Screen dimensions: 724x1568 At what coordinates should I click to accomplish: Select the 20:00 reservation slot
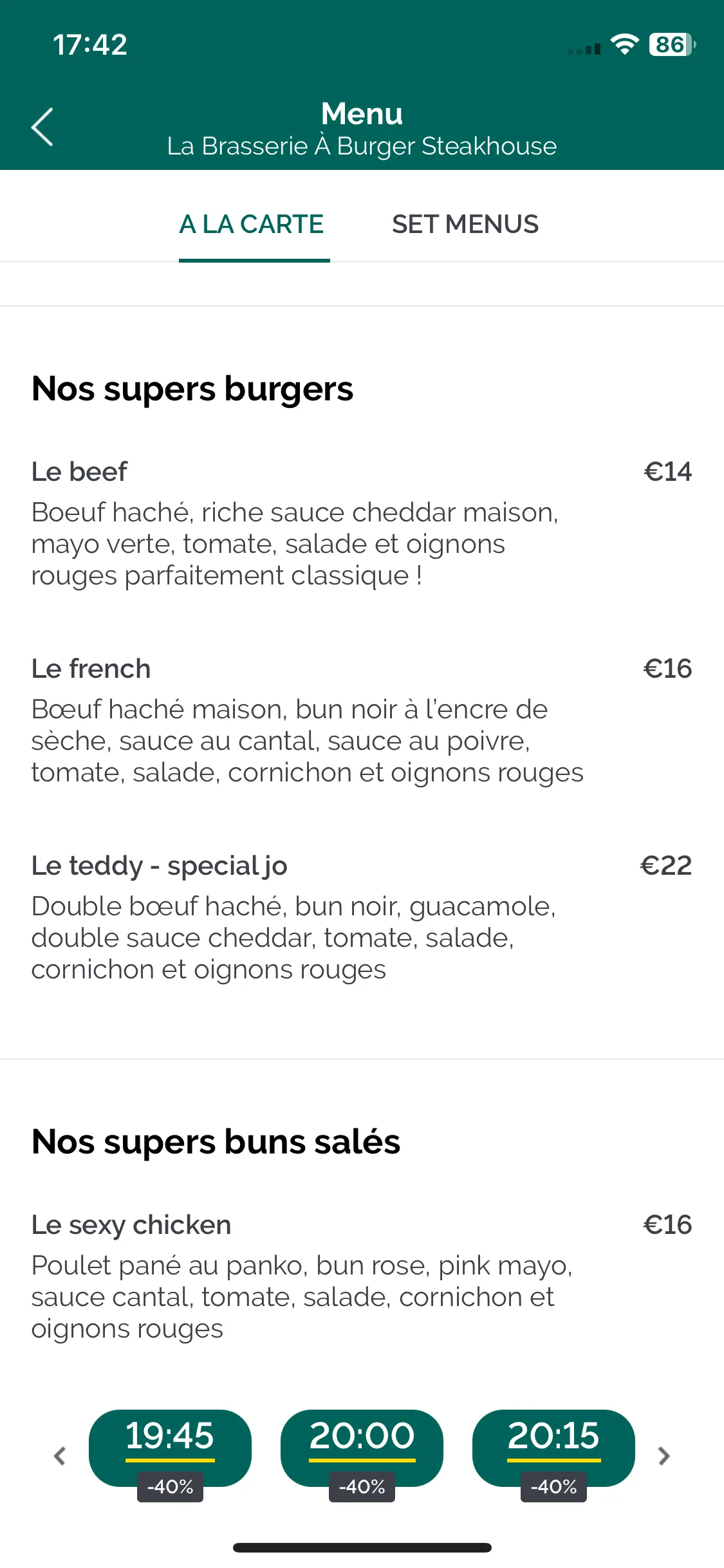click(362, 1448)
